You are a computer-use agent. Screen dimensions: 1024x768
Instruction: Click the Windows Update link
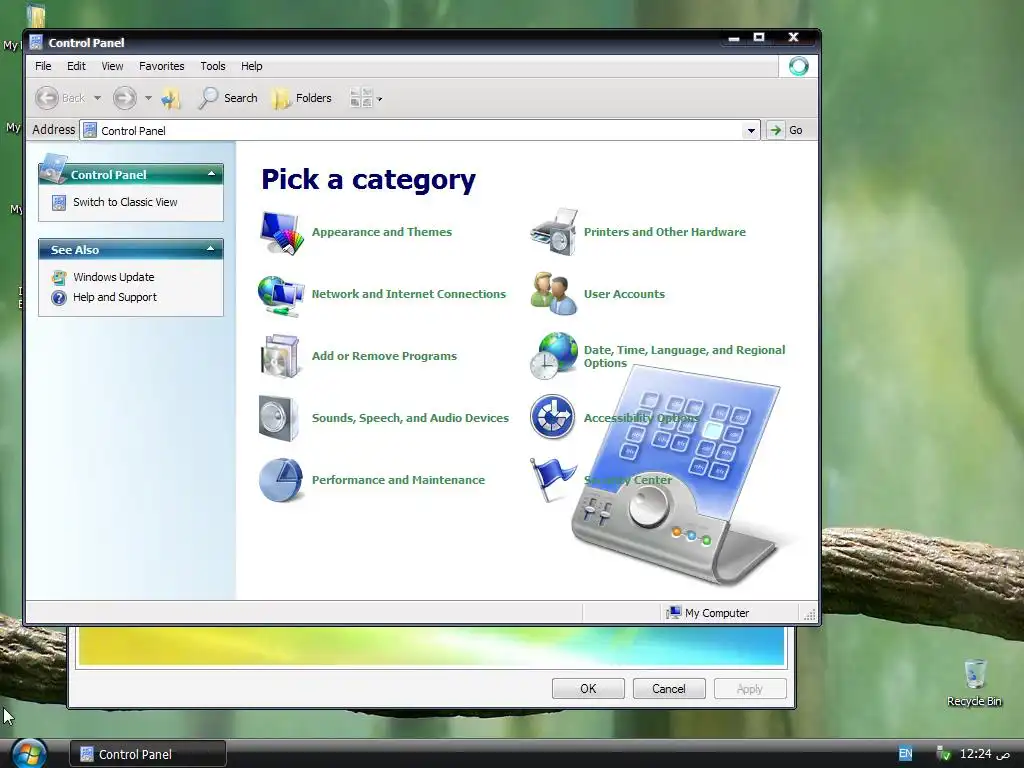coord(114,278)
